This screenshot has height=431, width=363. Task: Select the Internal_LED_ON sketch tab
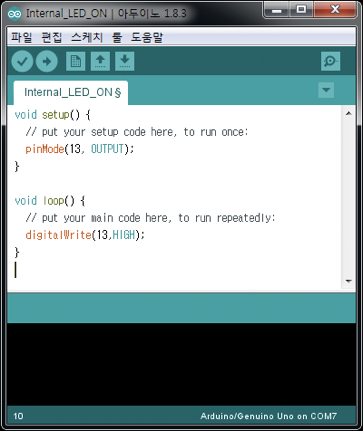pyautogui.click(x=71, y=92)
